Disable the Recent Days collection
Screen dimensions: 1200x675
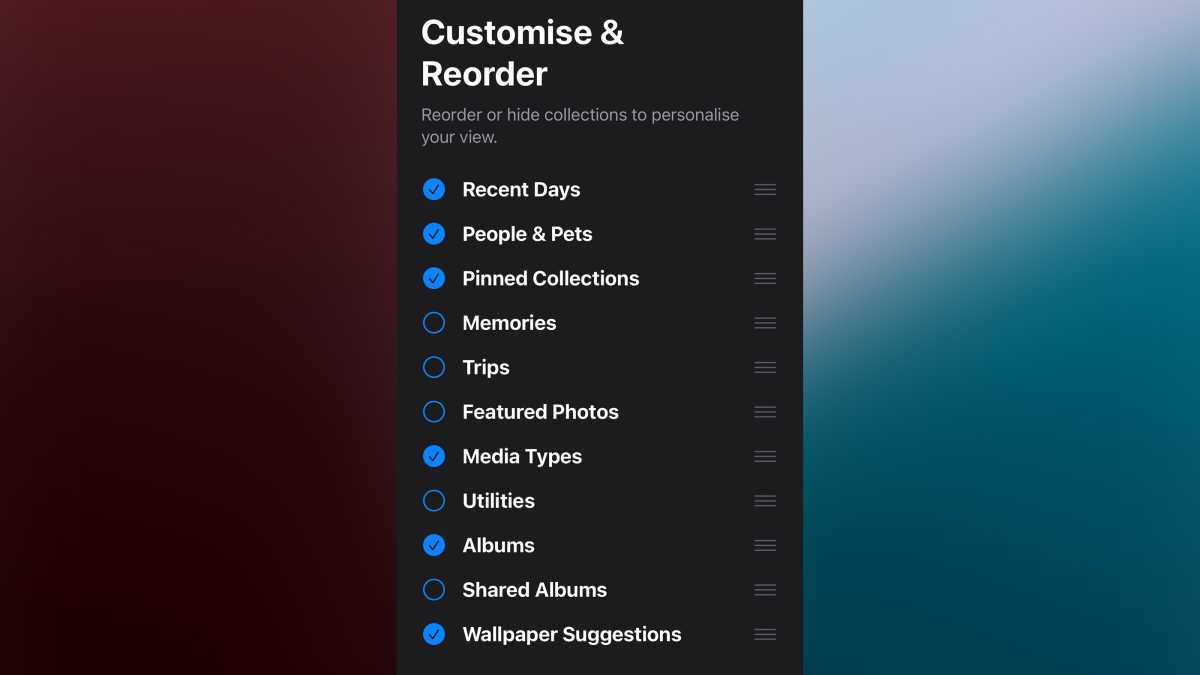pyautogui.click(x=434, y=189)
